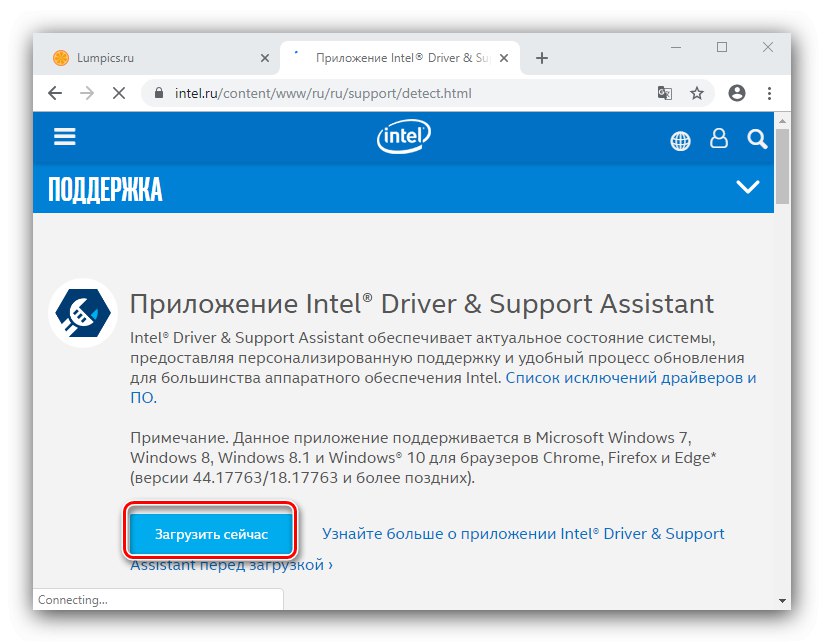Go back to the previous page
The image size is (824, 643).
coord(55,93)
